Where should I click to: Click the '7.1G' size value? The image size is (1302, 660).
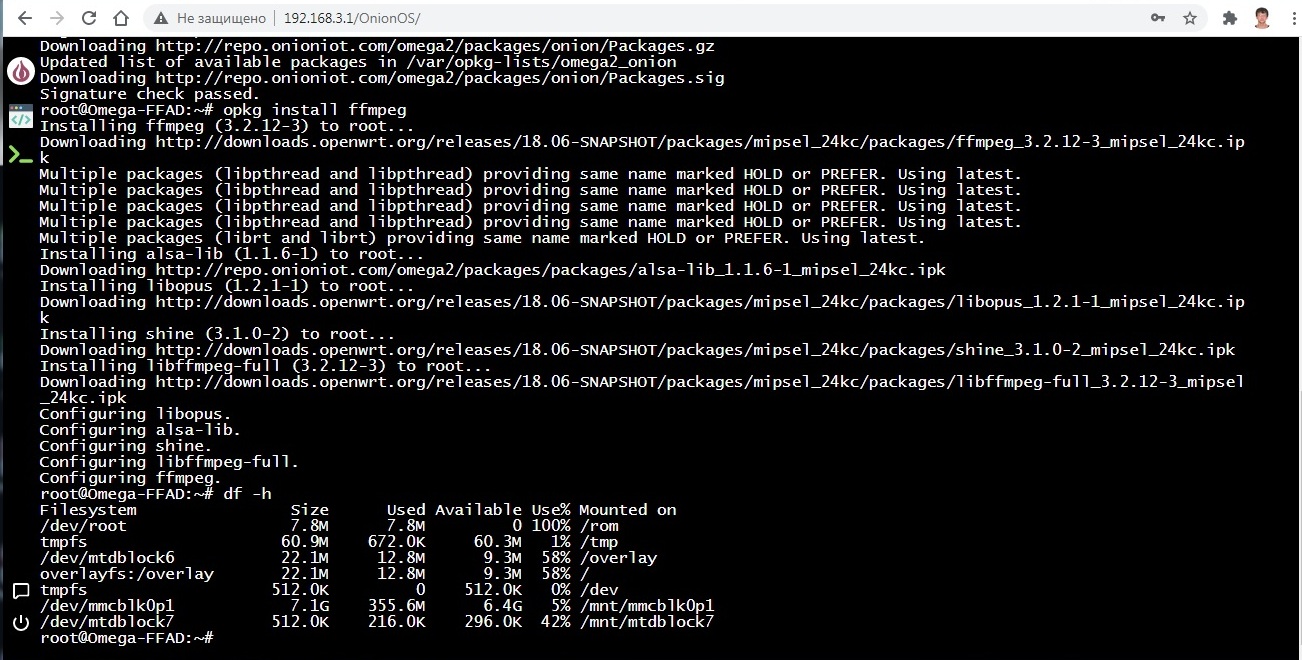tap(309, 606)
